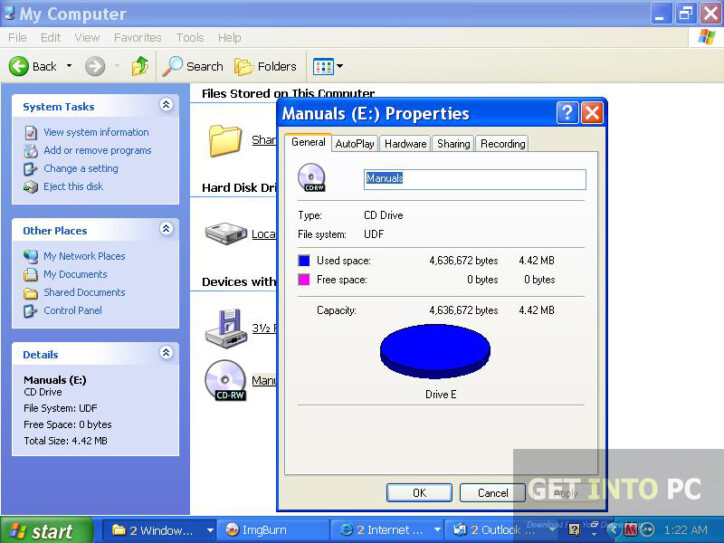The image size is (724, 543).
Task: Click the magenta Free space swatch
Action: 304,279
